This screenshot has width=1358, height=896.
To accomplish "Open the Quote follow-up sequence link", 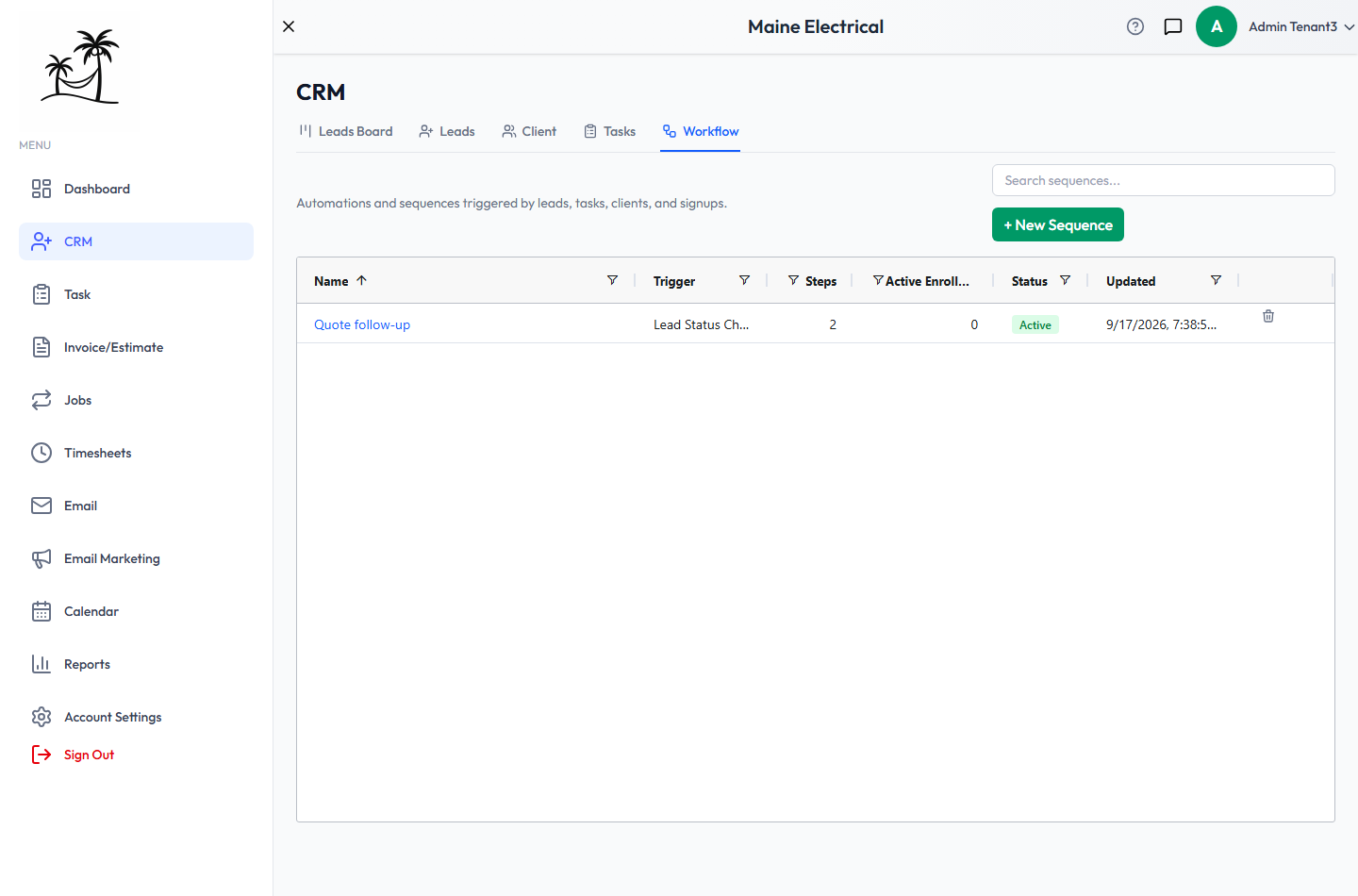I will pos(362,324).
